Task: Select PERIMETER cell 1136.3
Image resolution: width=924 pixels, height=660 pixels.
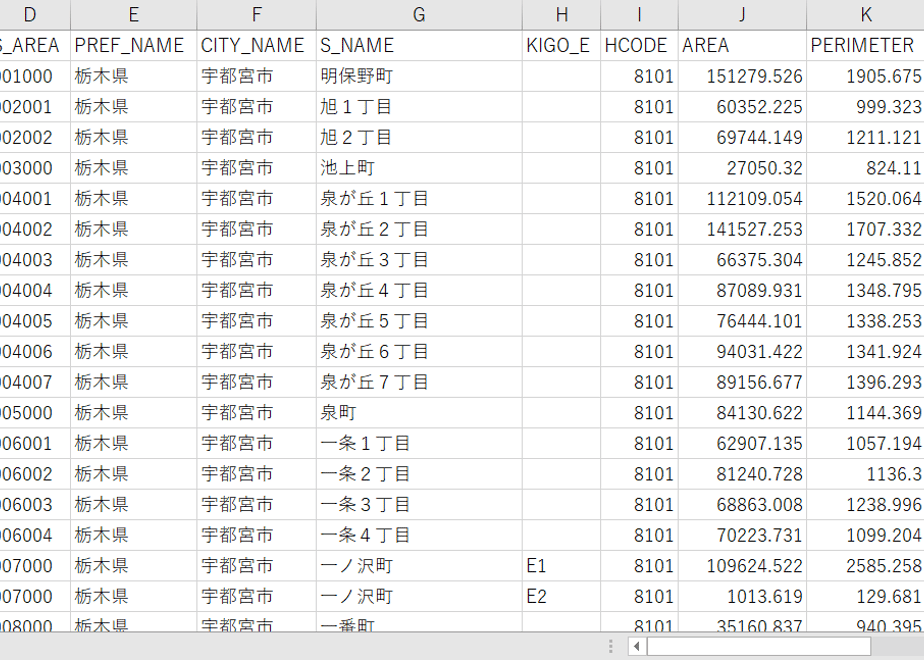Action: 866,474
